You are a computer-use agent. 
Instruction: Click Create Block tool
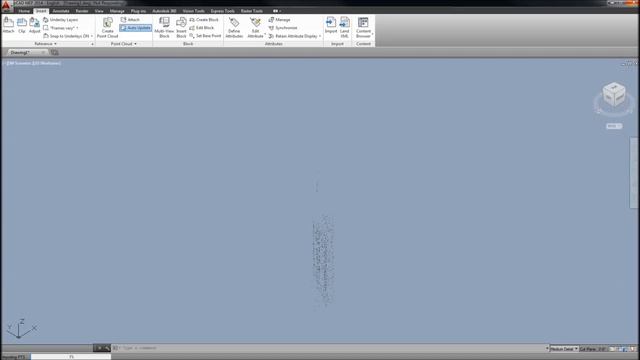coord(204,20)
